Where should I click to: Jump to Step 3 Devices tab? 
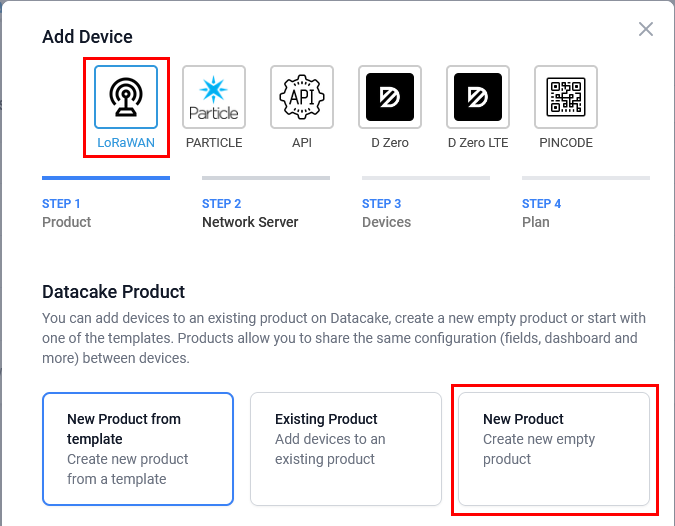pos(386,212)
